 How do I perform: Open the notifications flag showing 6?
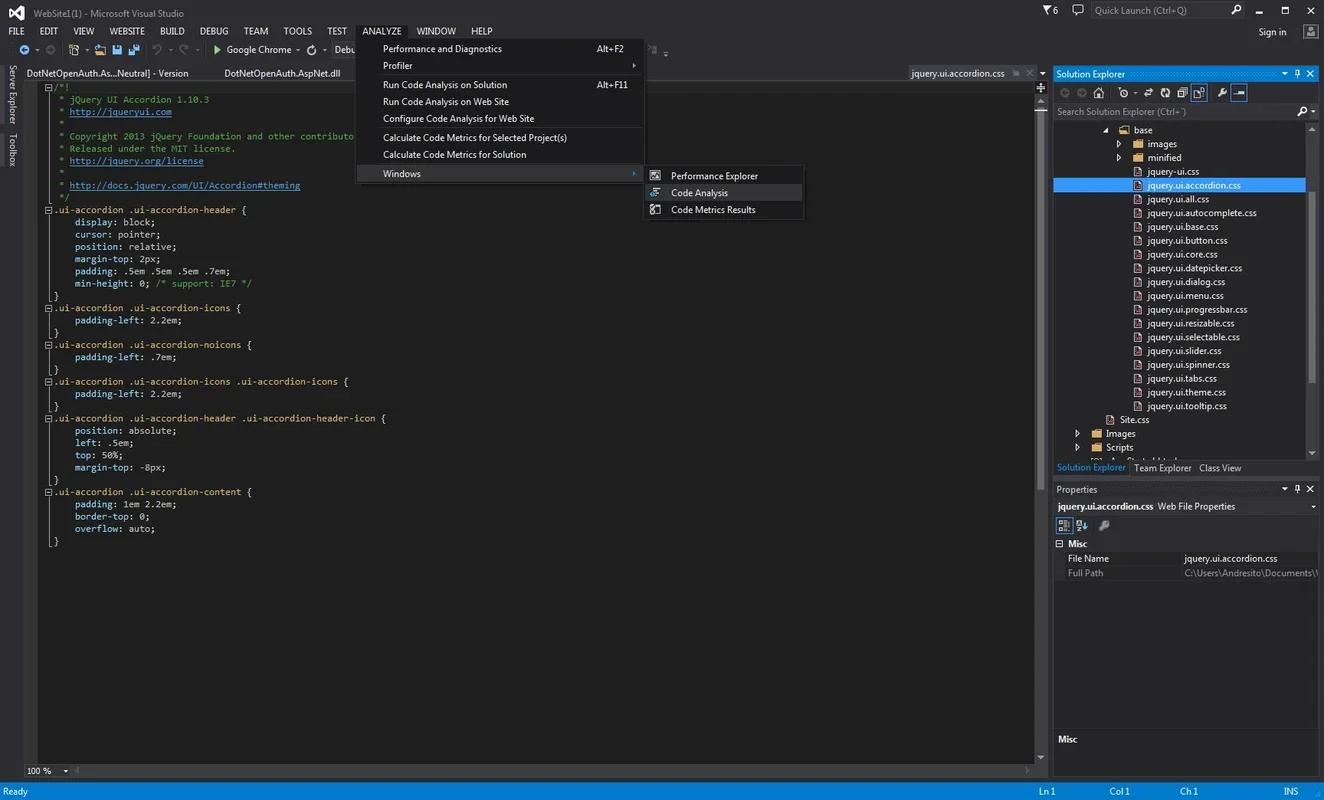(1050, 10)
